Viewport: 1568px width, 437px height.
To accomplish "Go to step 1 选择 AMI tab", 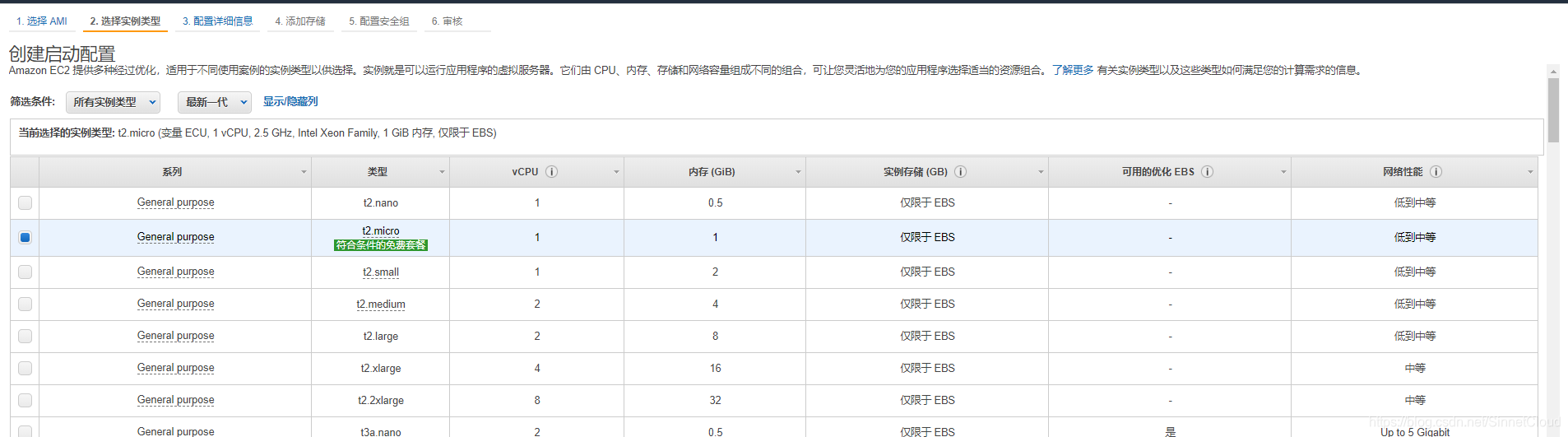I will pyautogui.click(x=42, y=21).
